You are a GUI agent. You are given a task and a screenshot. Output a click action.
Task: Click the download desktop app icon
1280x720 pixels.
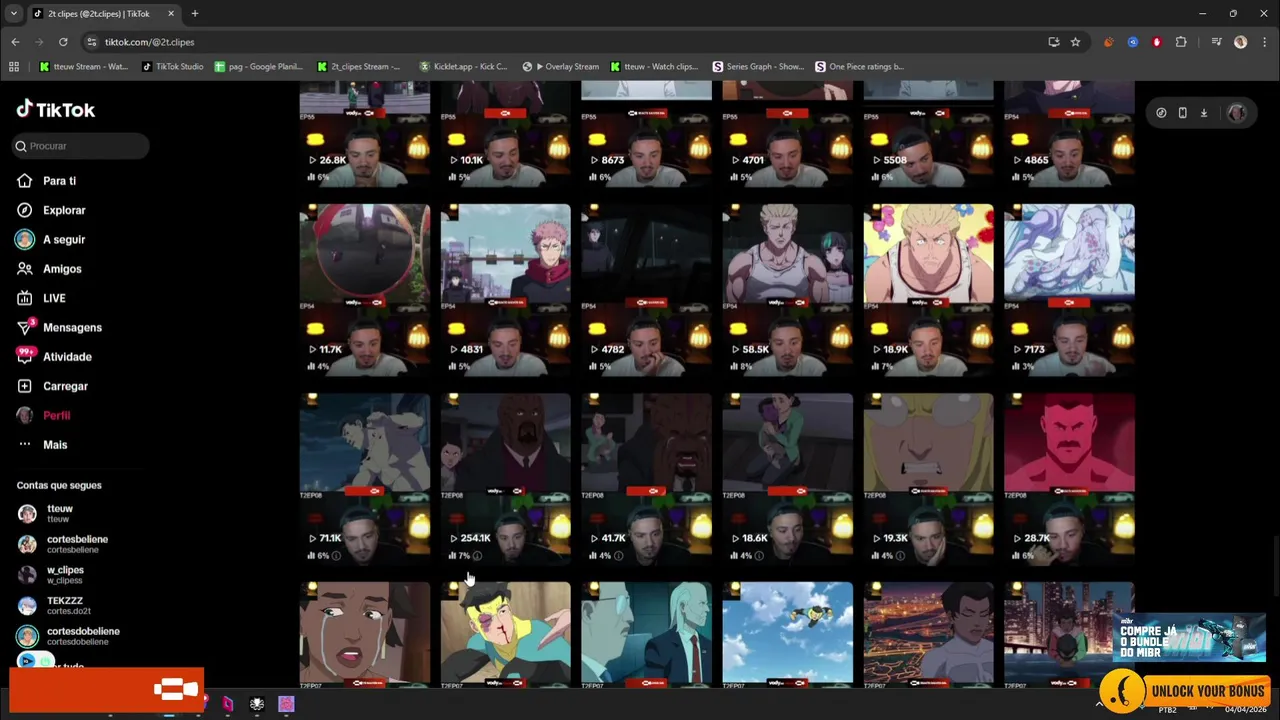(1204, 113)
